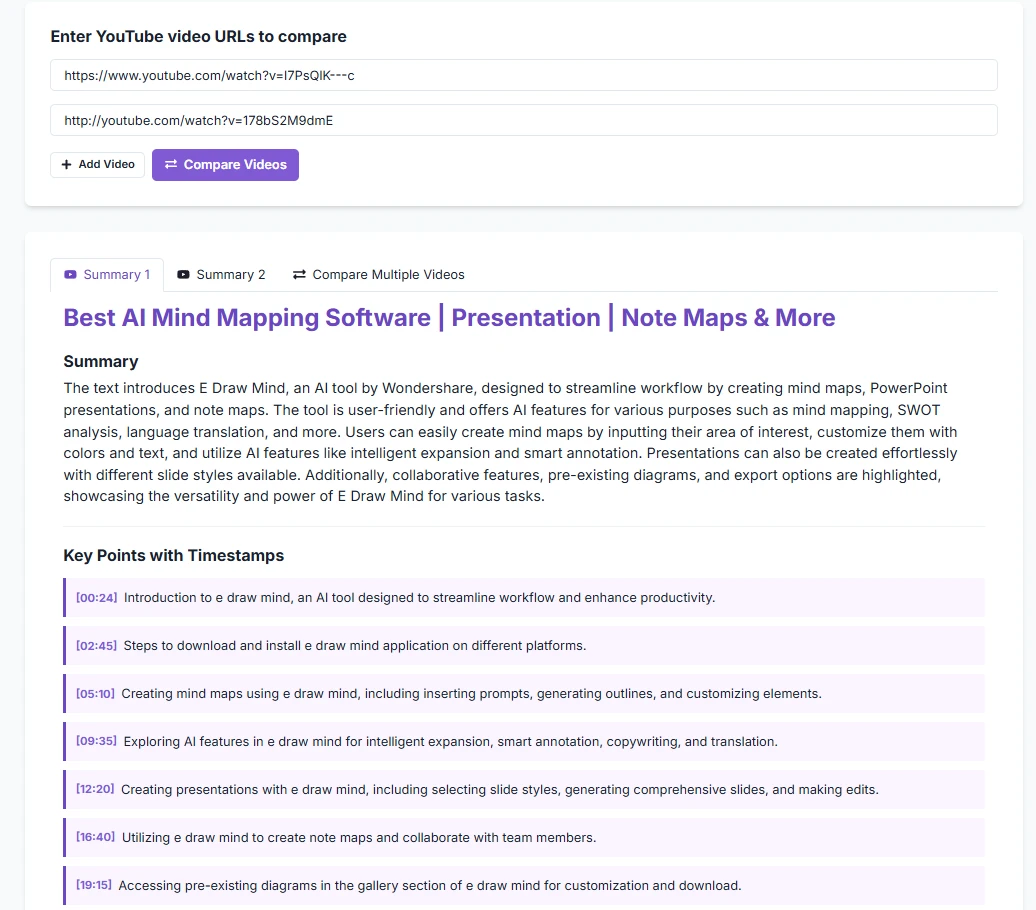Image resolution: width=1036 pixels, height=910 pixels.
Task: Click the YouTube icon on Summary 2 tab
Action: [183, 275]
